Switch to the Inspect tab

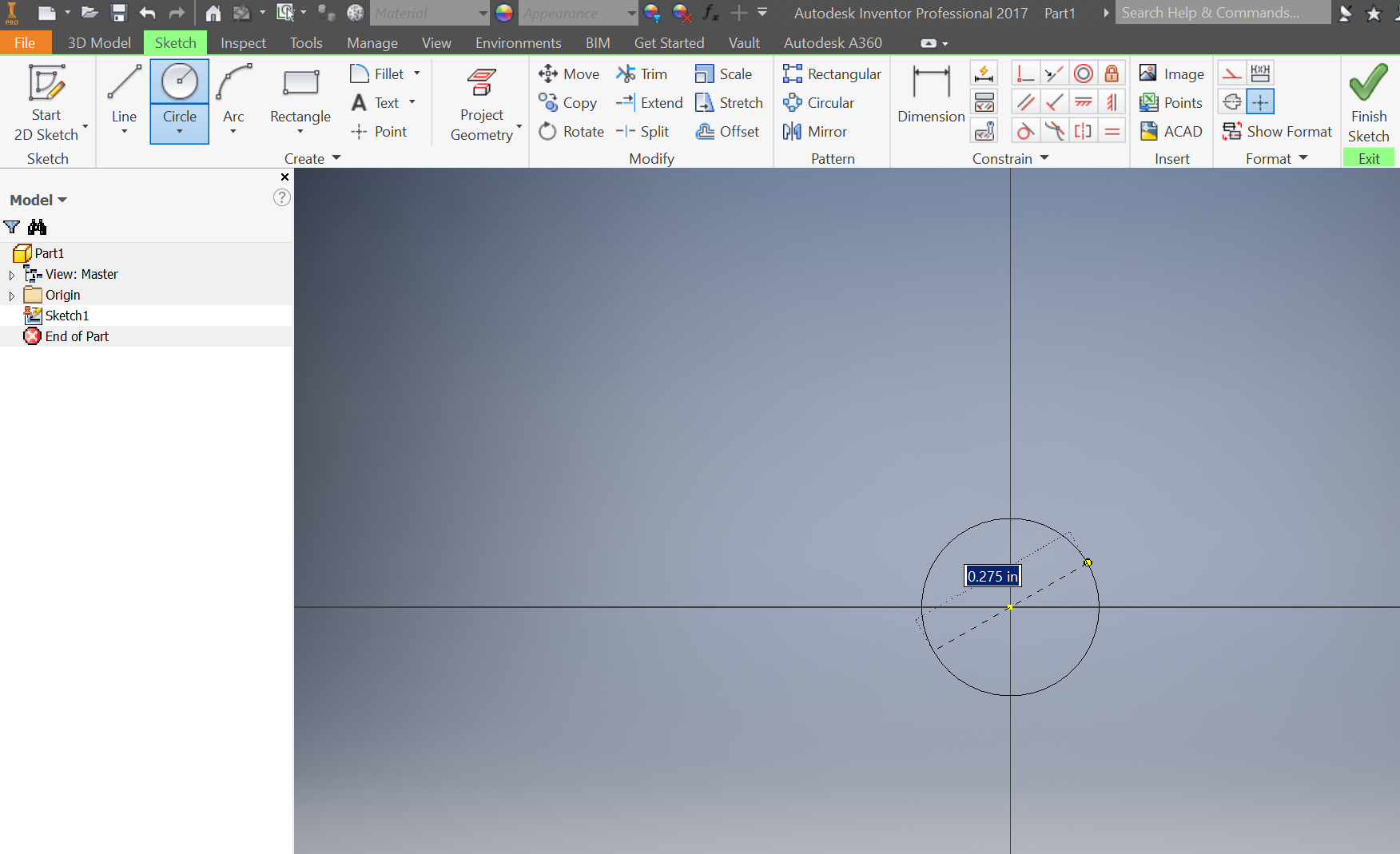tap(243, 43)
